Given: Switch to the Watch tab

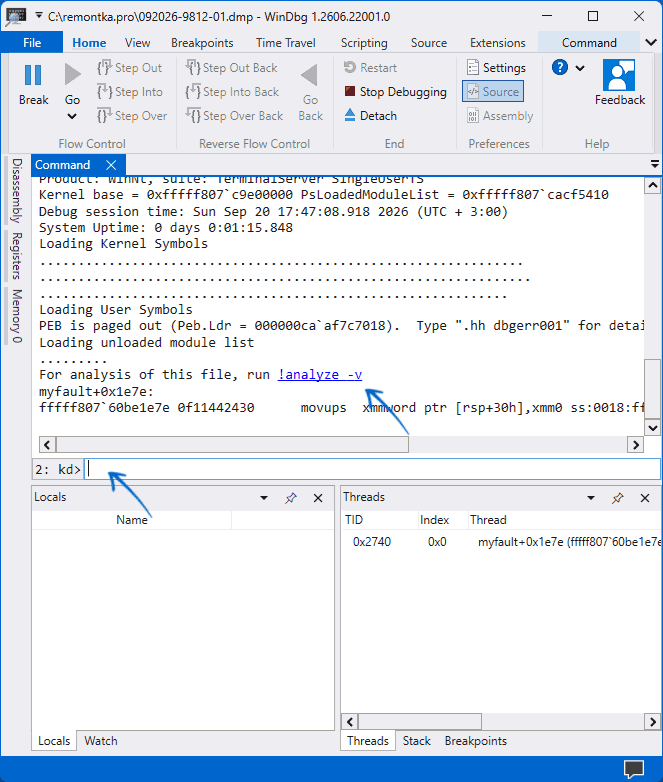Looking at the screenshot, I should click(x=101, y=741).
